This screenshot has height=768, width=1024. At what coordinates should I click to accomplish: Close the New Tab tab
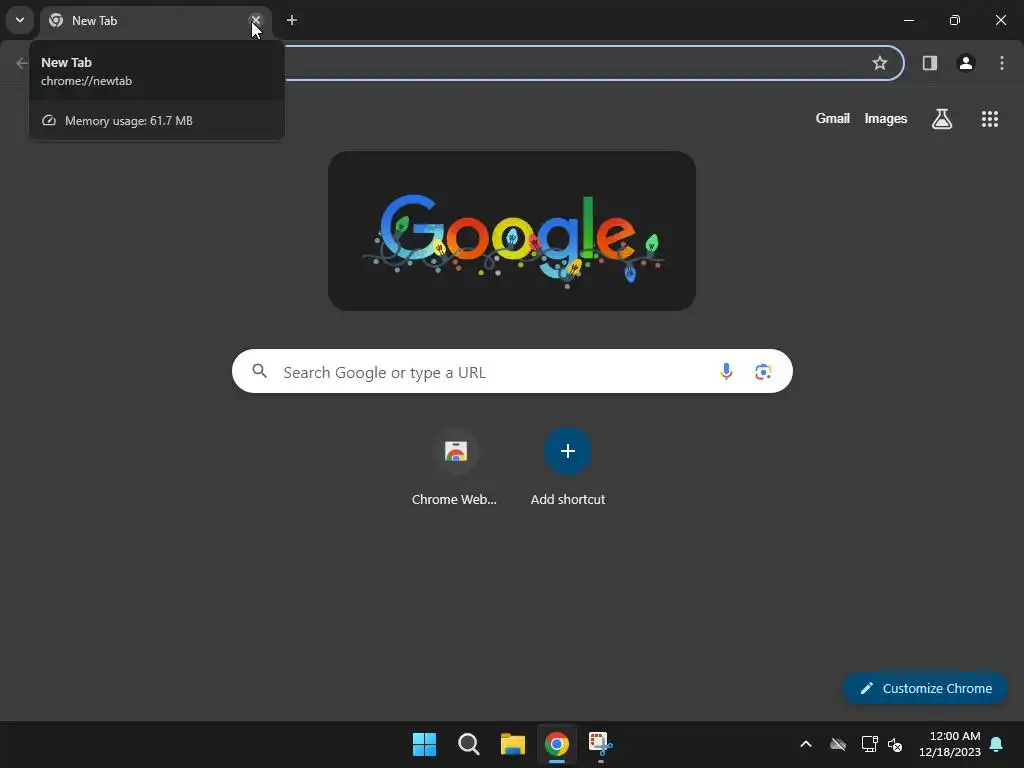(255, 20)
